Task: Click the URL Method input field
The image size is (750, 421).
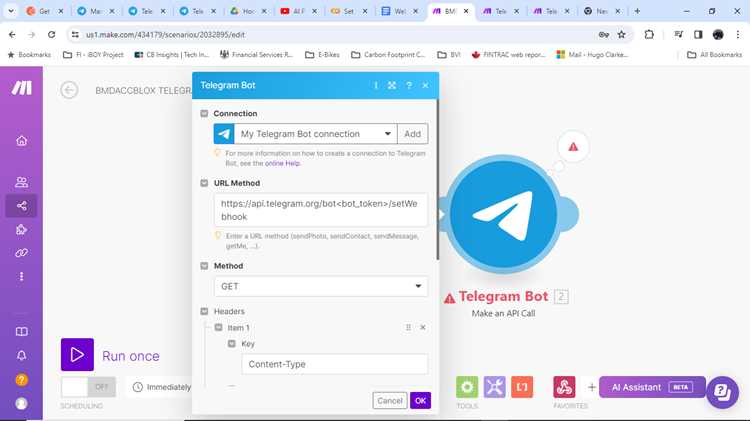Action: pos(321,210)
